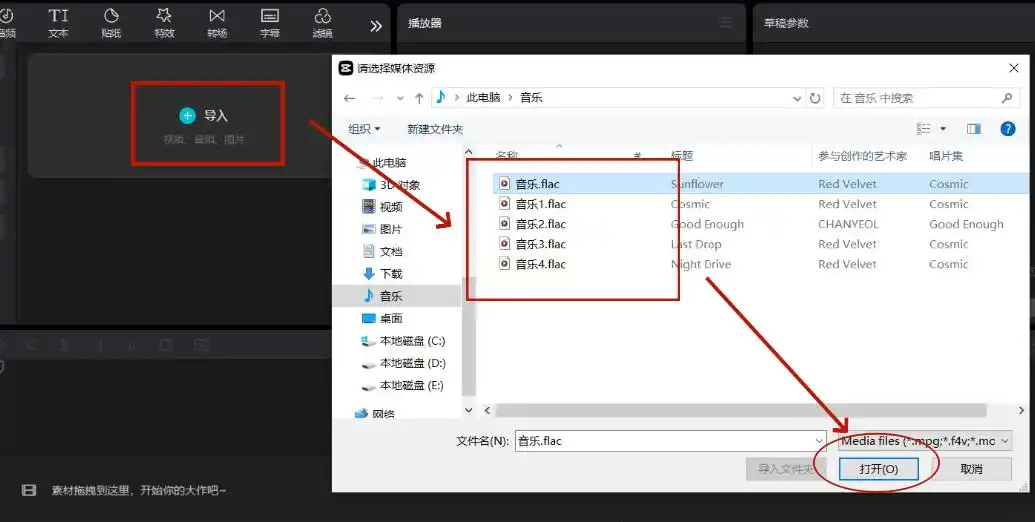
Task: Go up one folder level arrow
Action: click(419, 98)
